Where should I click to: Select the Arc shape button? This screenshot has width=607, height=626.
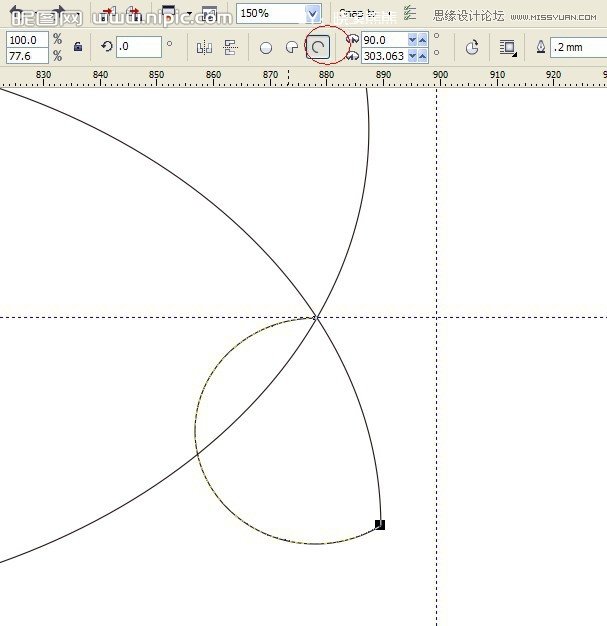click(318, 47)
